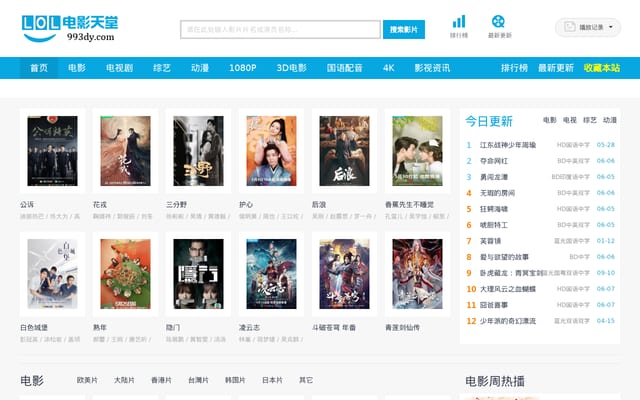The width and height of the screenshot is (640, 400).
Task: Filter 电影 section by 日本片
Action: point(272,380)
